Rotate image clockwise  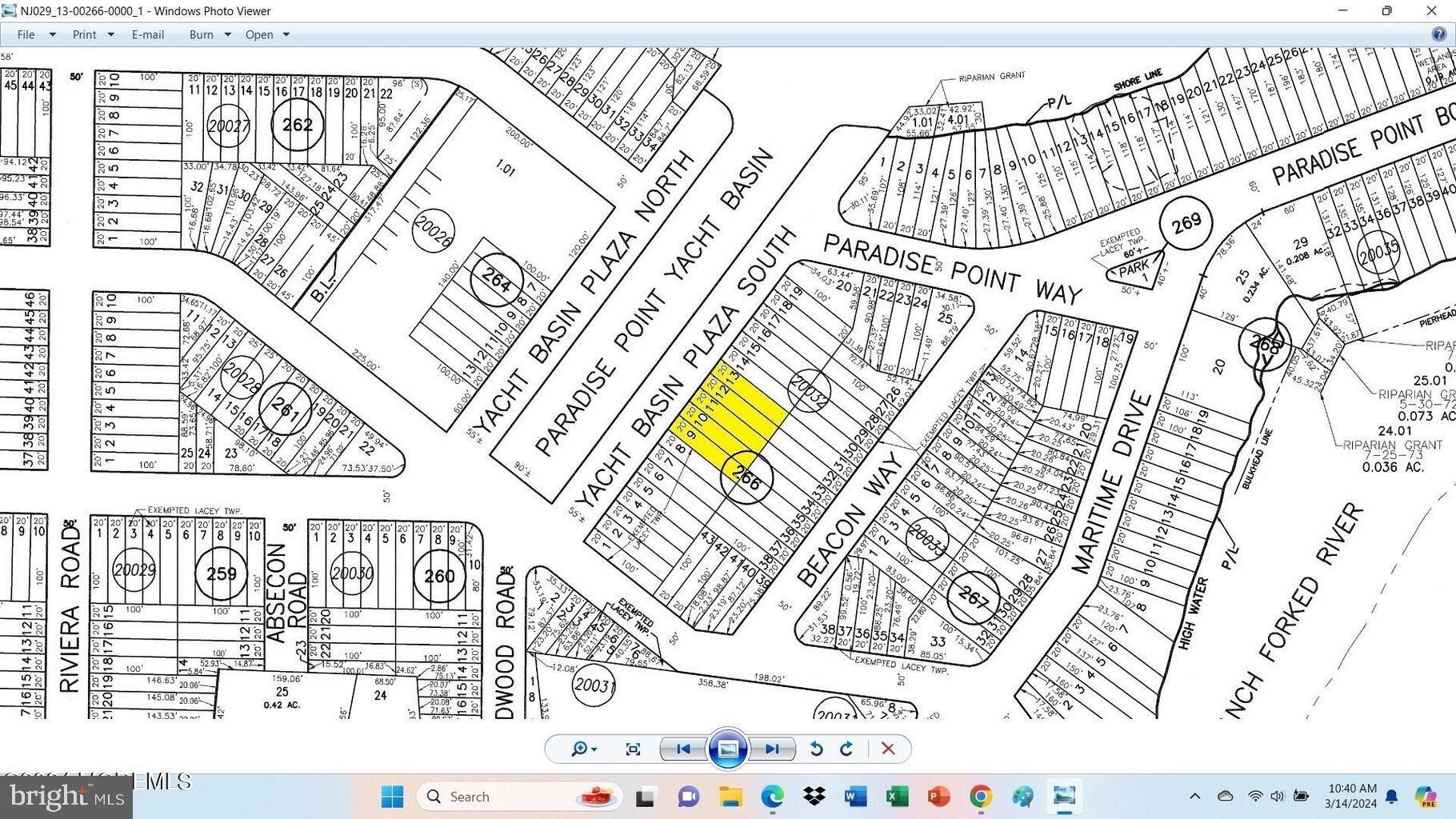pos(847,749)
